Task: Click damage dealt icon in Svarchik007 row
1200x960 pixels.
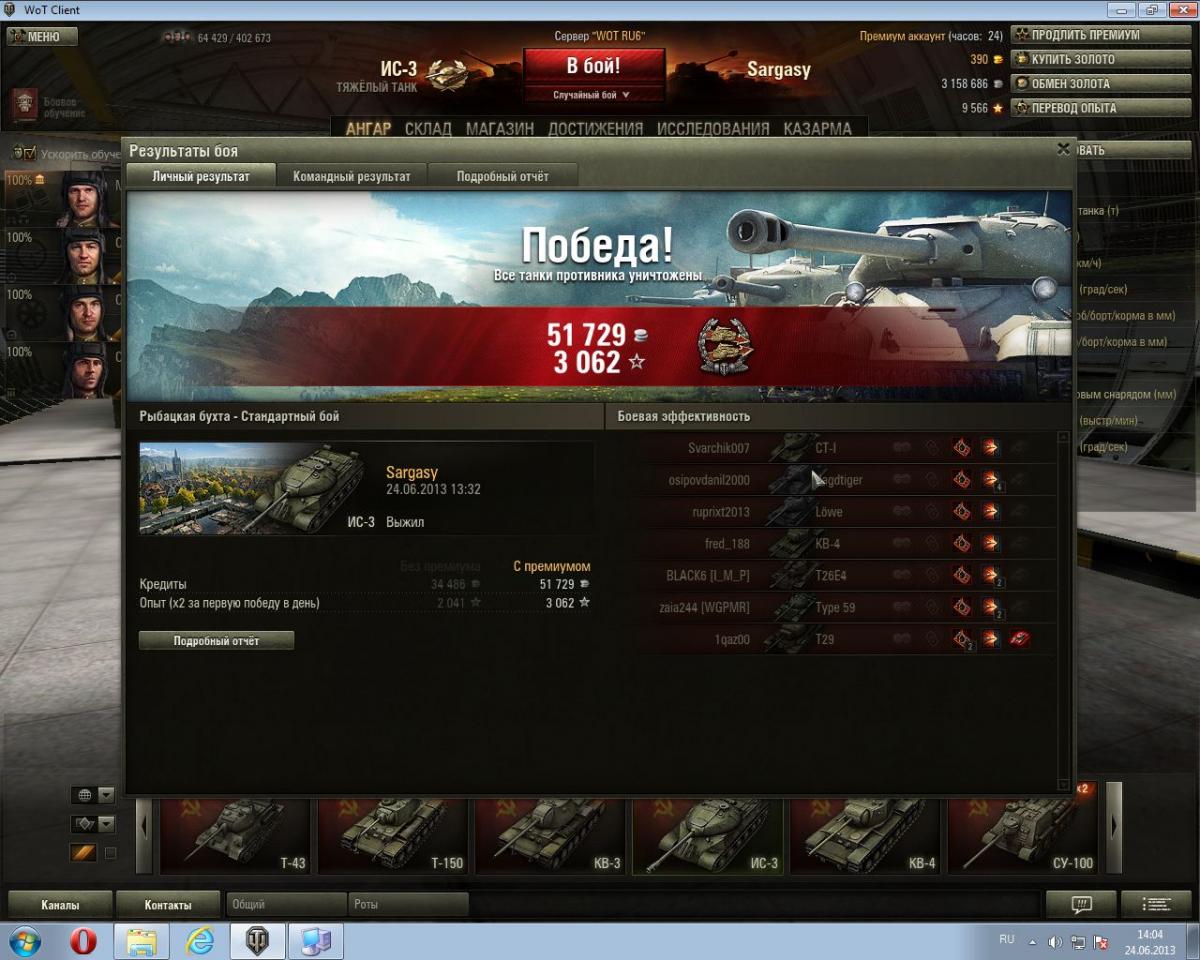Action: (x=990, y=448)
